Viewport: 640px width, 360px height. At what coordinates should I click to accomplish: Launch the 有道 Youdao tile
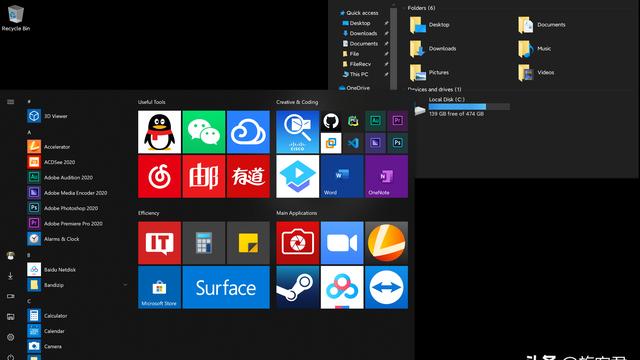pyautogui.click(x=248, y=176)
